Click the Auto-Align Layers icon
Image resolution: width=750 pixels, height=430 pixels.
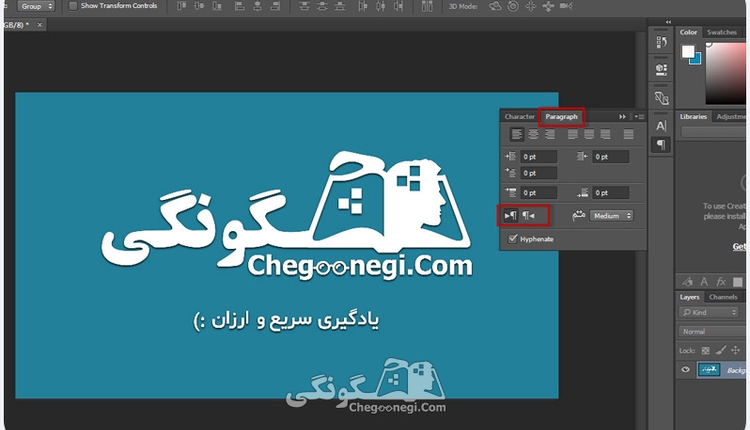click(x=427, y=6)
